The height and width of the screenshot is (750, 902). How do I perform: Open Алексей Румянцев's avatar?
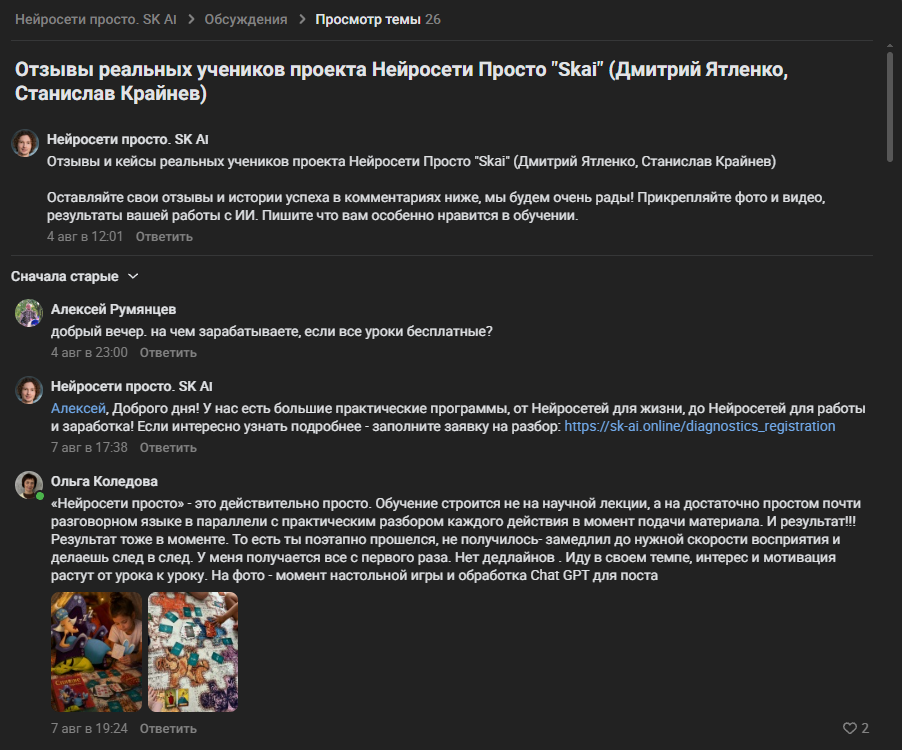click(x=28, y=313)
